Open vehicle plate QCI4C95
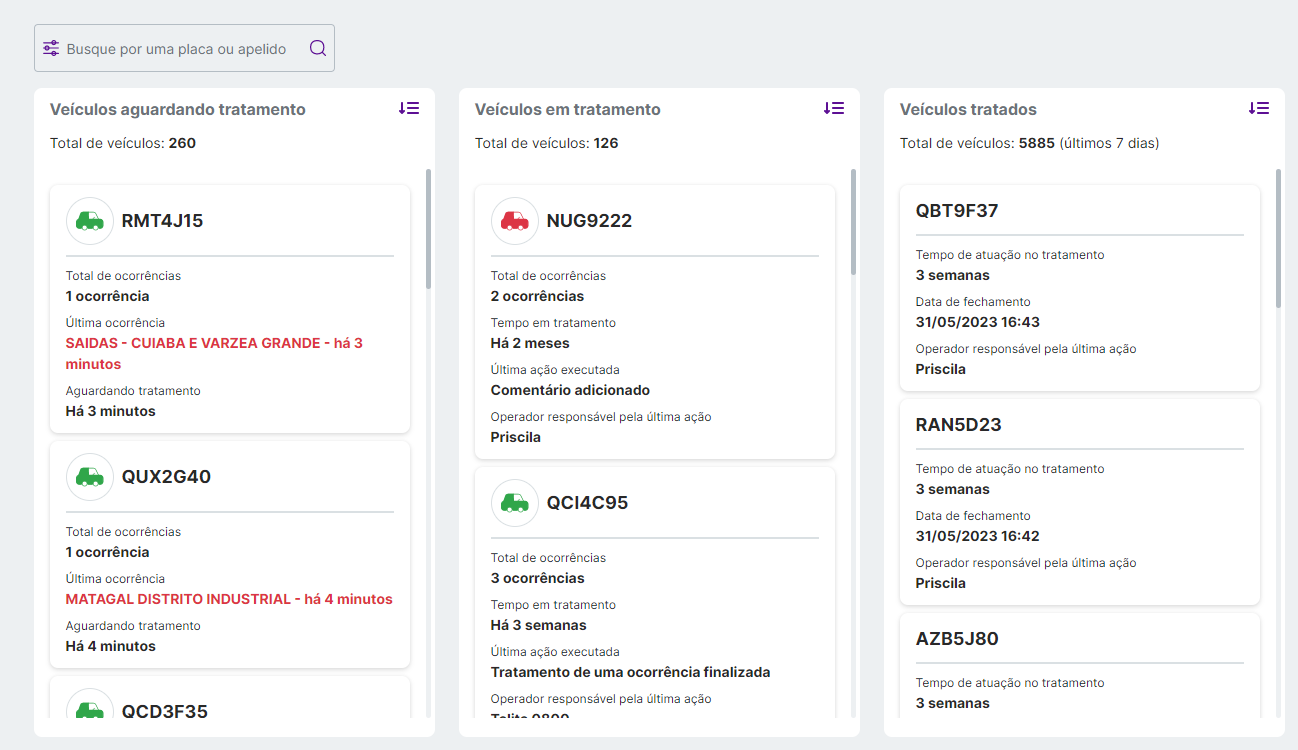This screenshot has height=750, width=1298. click(x=587, y=503)
